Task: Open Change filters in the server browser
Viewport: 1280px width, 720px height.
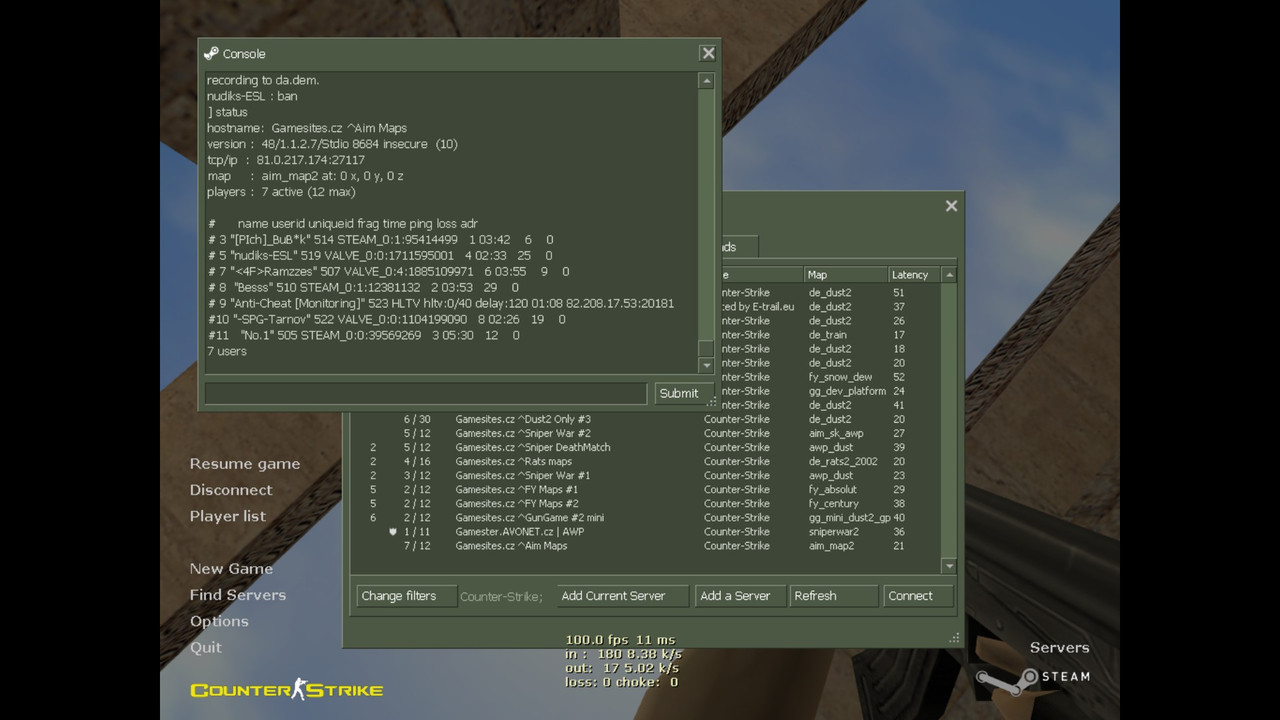Action: pyautogui.click(x=405, y=596)
